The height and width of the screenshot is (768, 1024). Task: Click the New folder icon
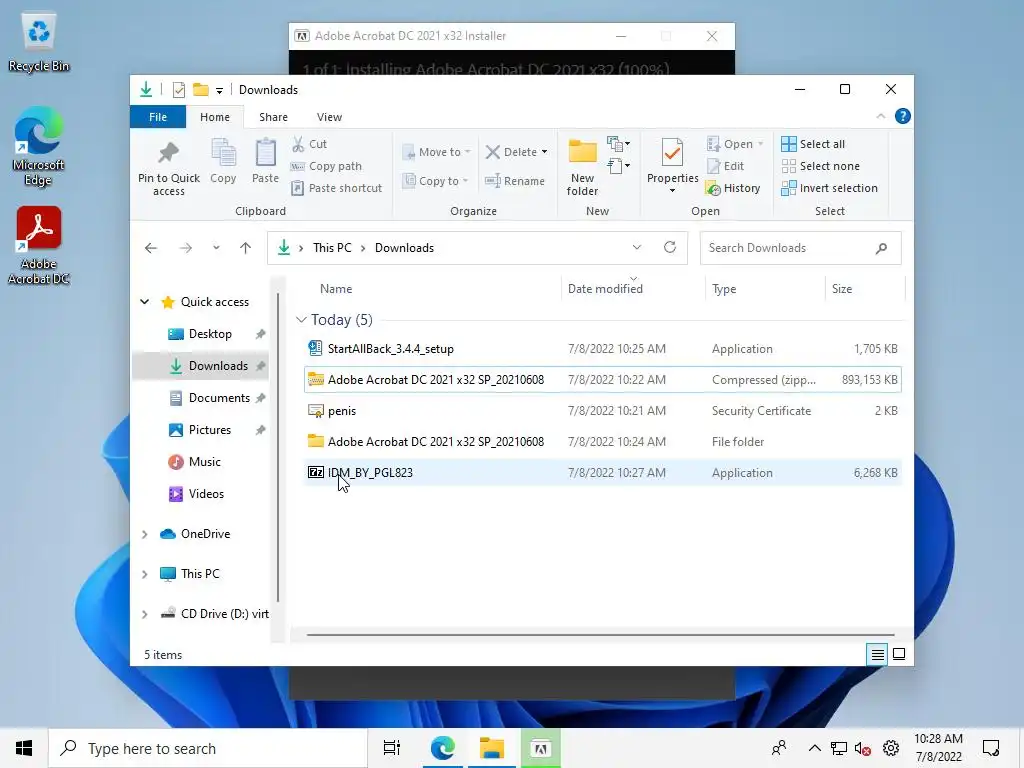point(582,152)
